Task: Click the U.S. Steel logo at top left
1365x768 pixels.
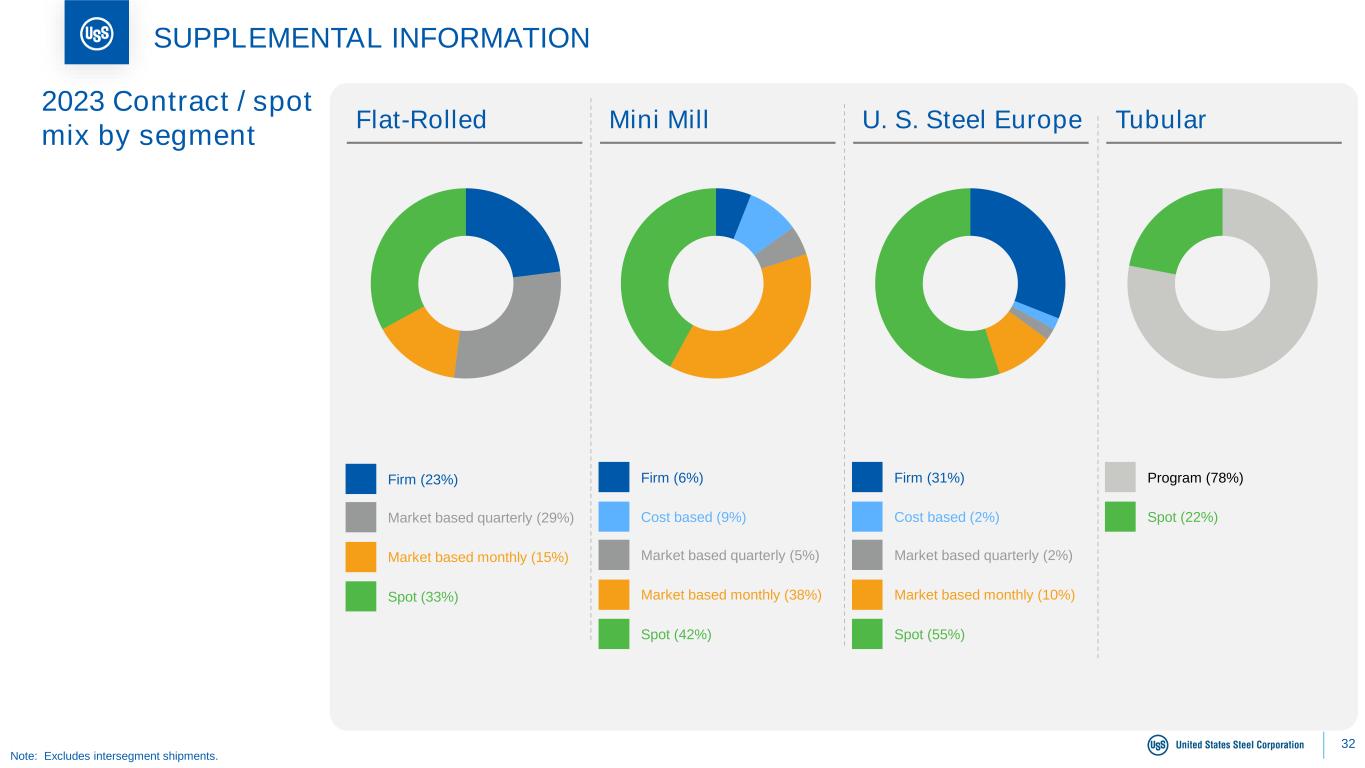Action: pyautogui.click(x=96, y=32)
